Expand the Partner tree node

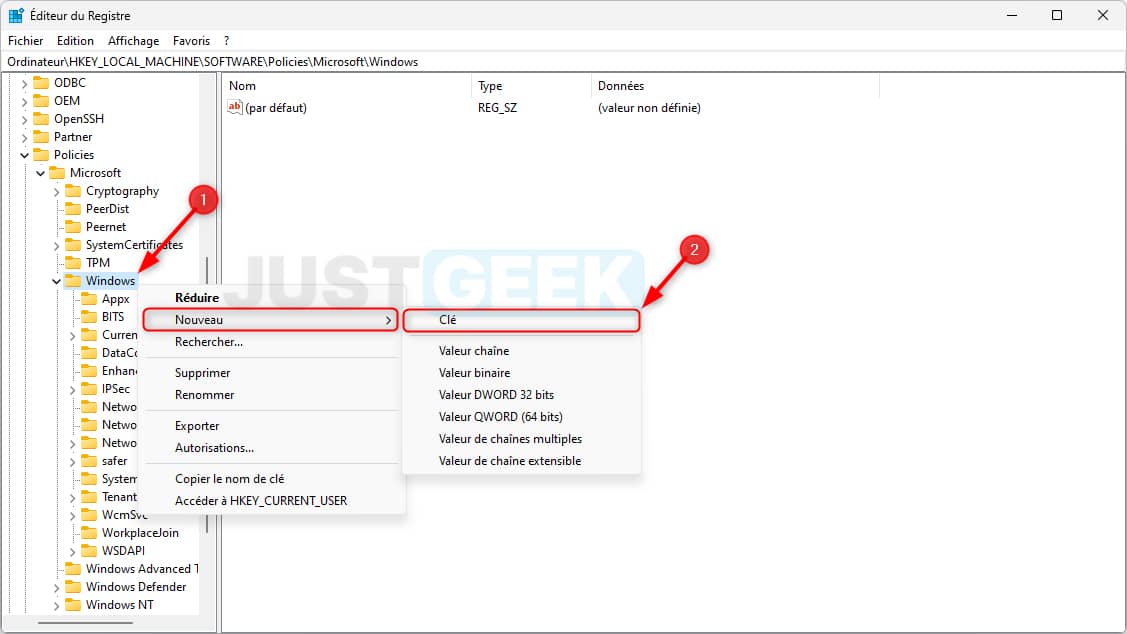(x=24, y=137)
